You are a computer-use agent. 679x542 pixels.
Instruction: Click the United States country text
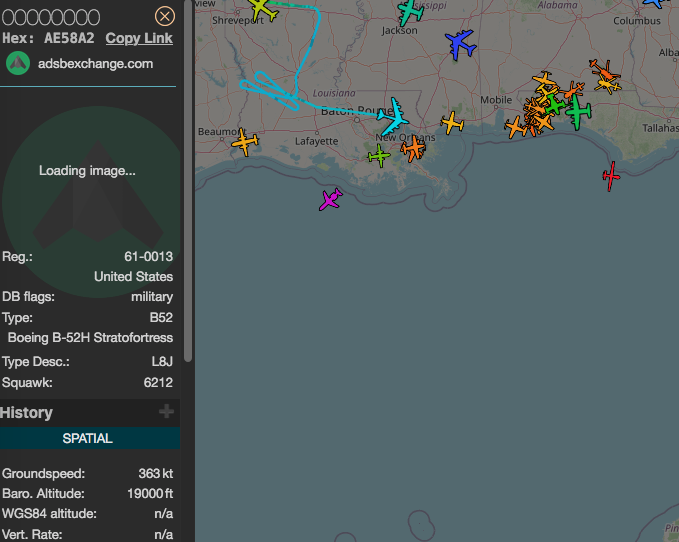pos(133,276)
